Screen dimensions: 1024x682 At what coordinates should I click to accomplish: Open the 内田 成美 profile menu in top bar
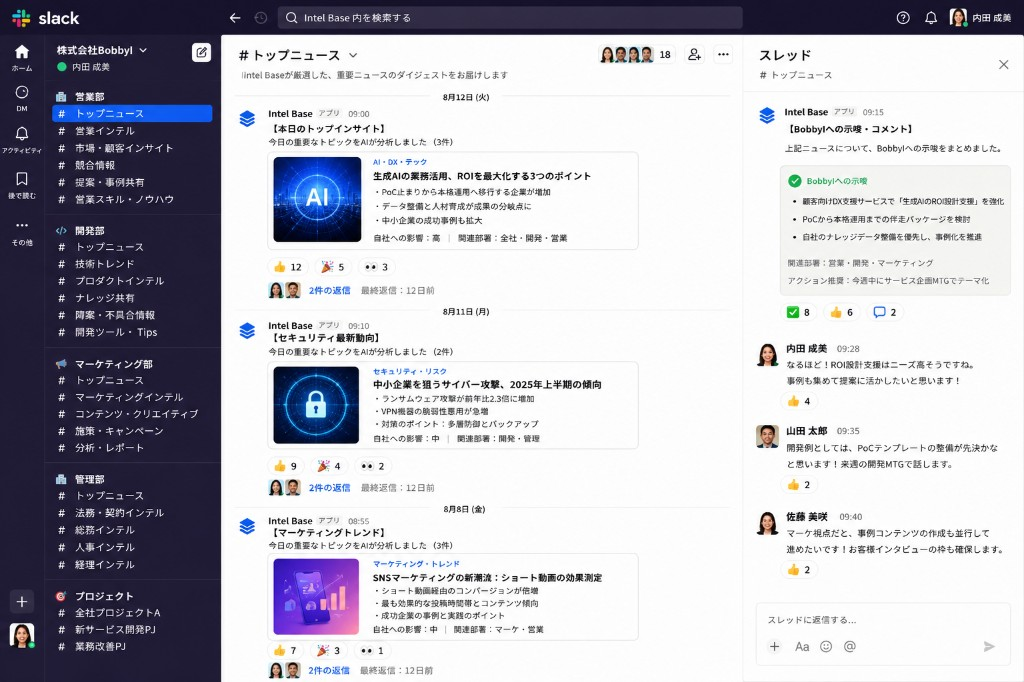(981, 18)
